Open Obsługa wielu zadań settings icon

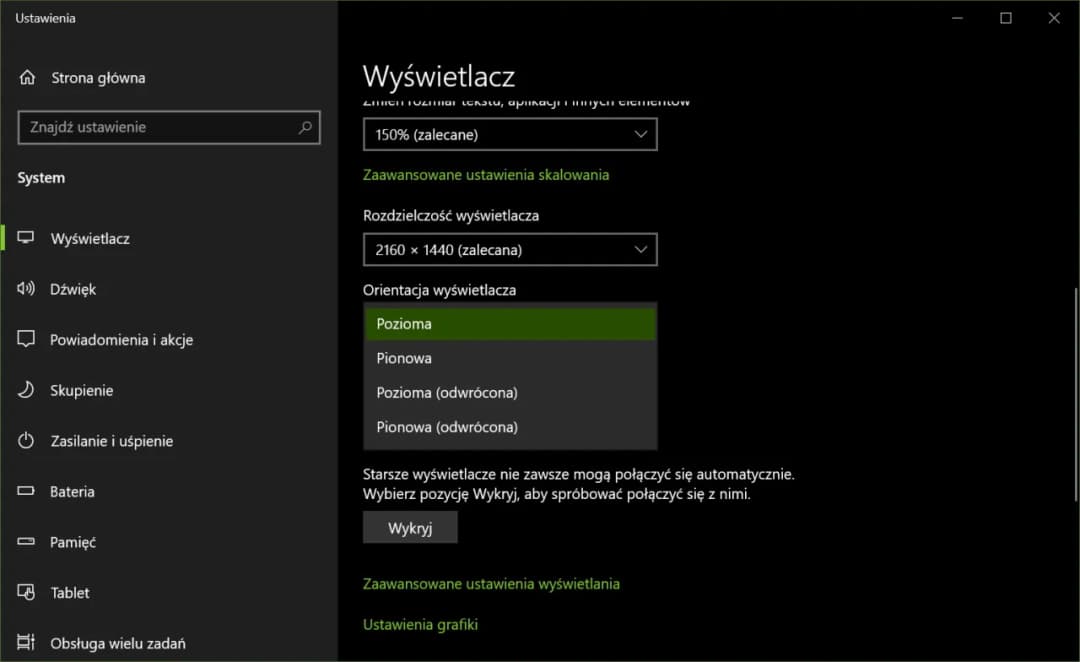coord(25,643)
